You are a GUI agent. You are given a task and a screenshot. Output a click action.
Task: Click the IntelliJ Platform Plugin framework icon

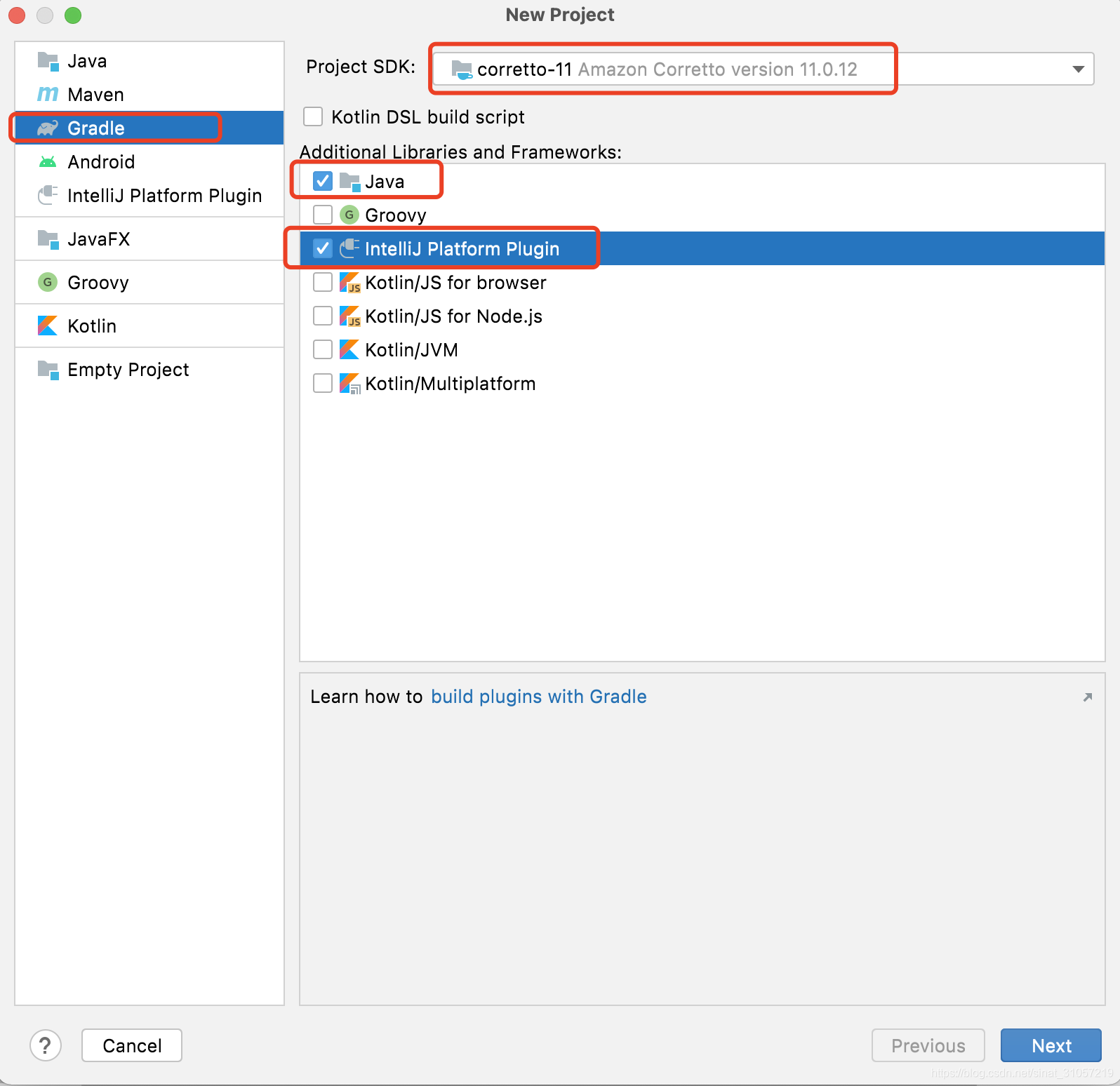(x=349, y=248)
